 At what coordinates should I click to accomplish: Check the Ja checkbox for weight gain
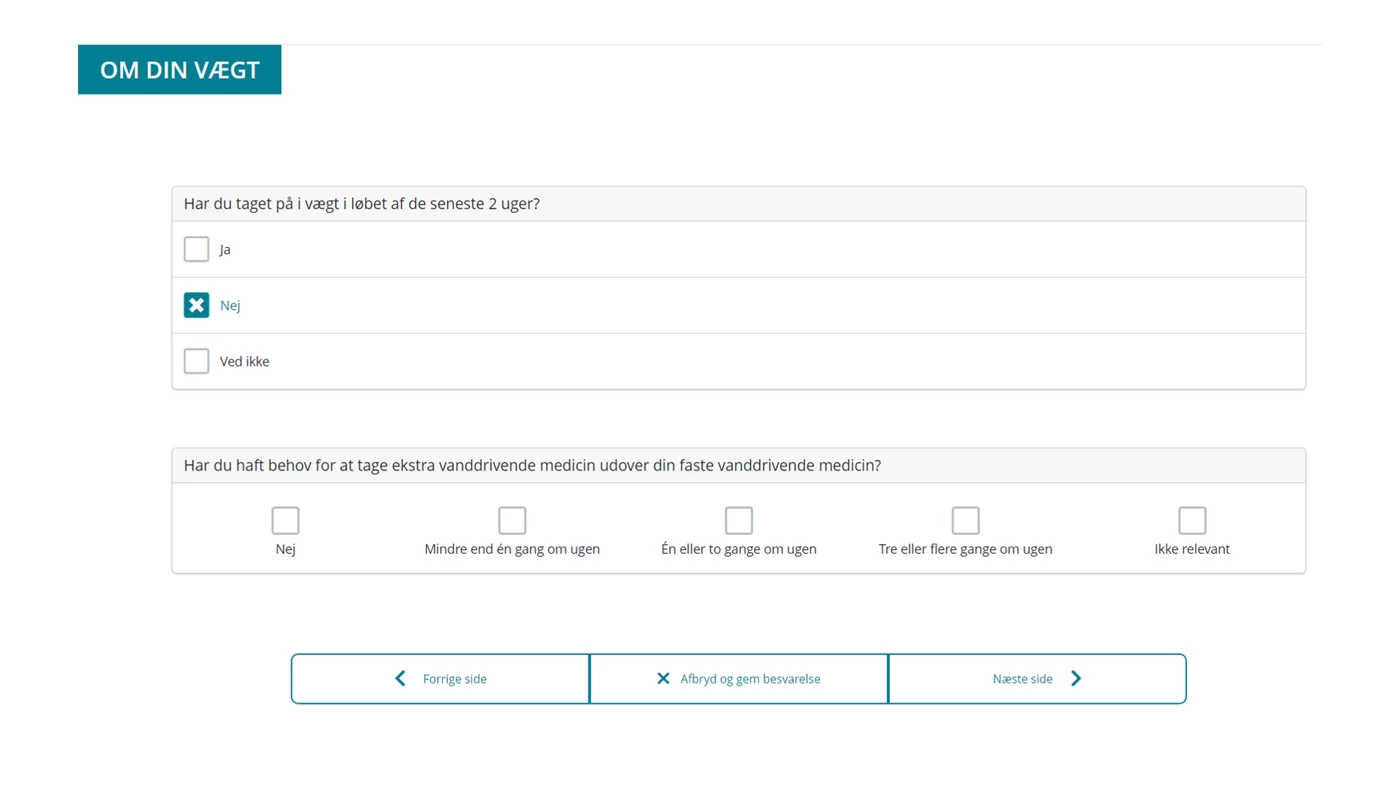pos(196,249)
